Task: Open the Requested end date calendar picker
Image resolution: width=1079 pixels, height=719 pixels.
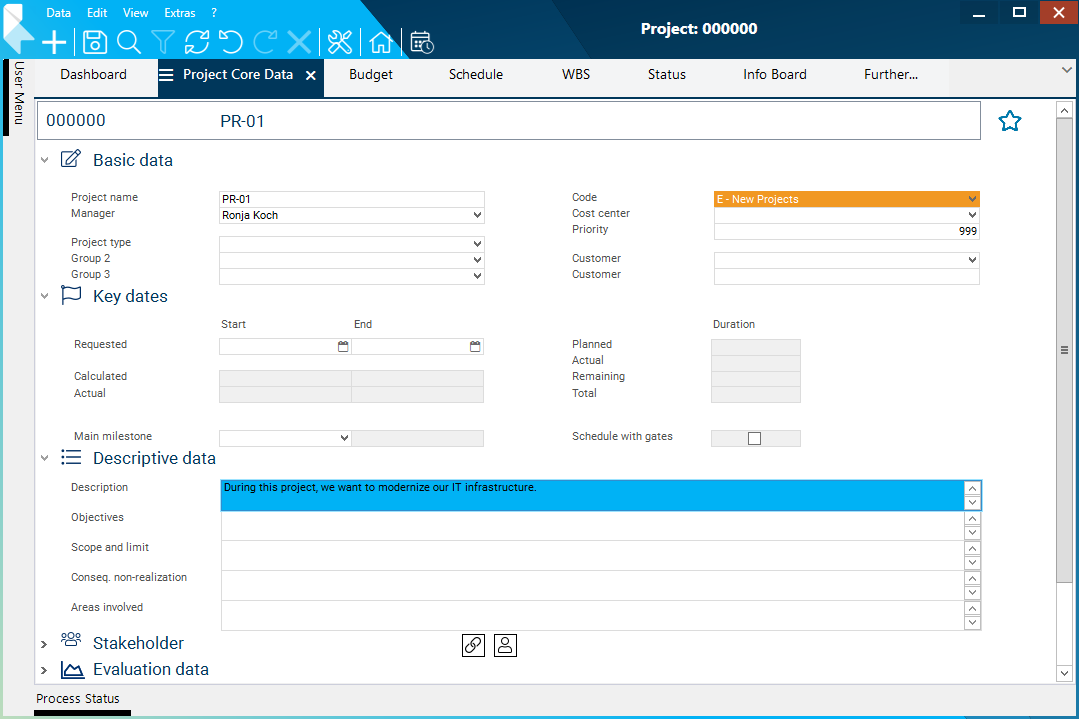Action: [475, 347]
